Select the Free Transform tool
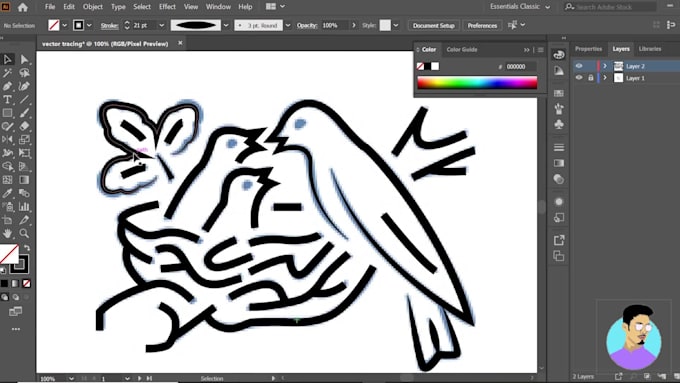 coord(24,153)
